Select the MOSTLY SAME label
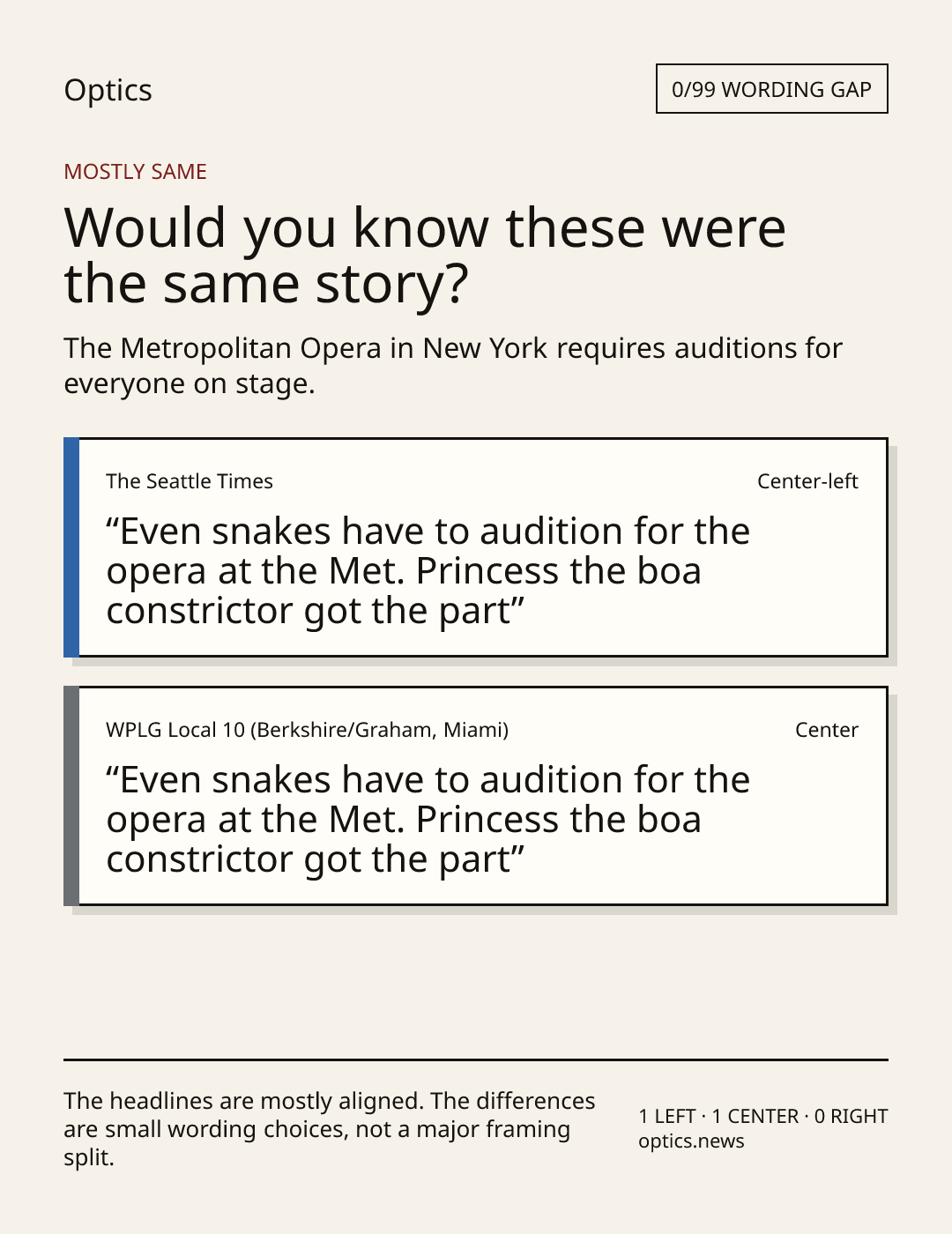The image size is (952, 1234). click(135, 172)
